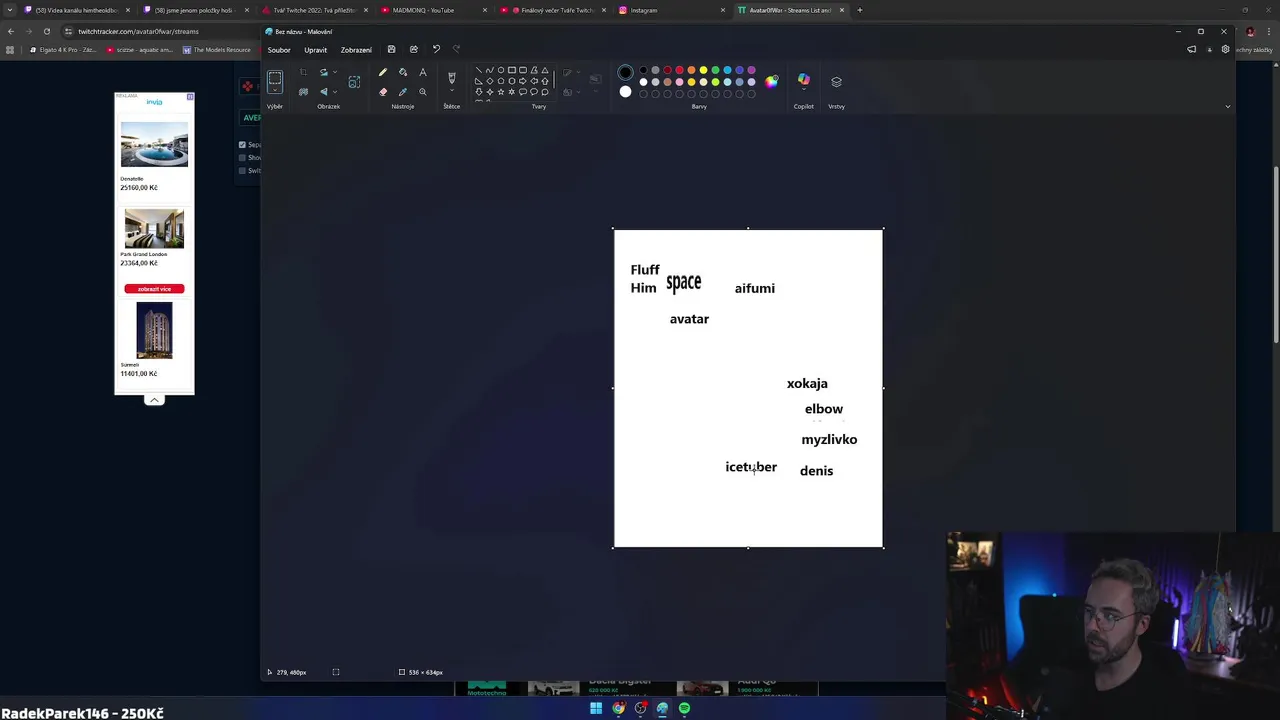Click the Donatello hotel pool thumbnail

pyautogui.click(x=154, y=145)
